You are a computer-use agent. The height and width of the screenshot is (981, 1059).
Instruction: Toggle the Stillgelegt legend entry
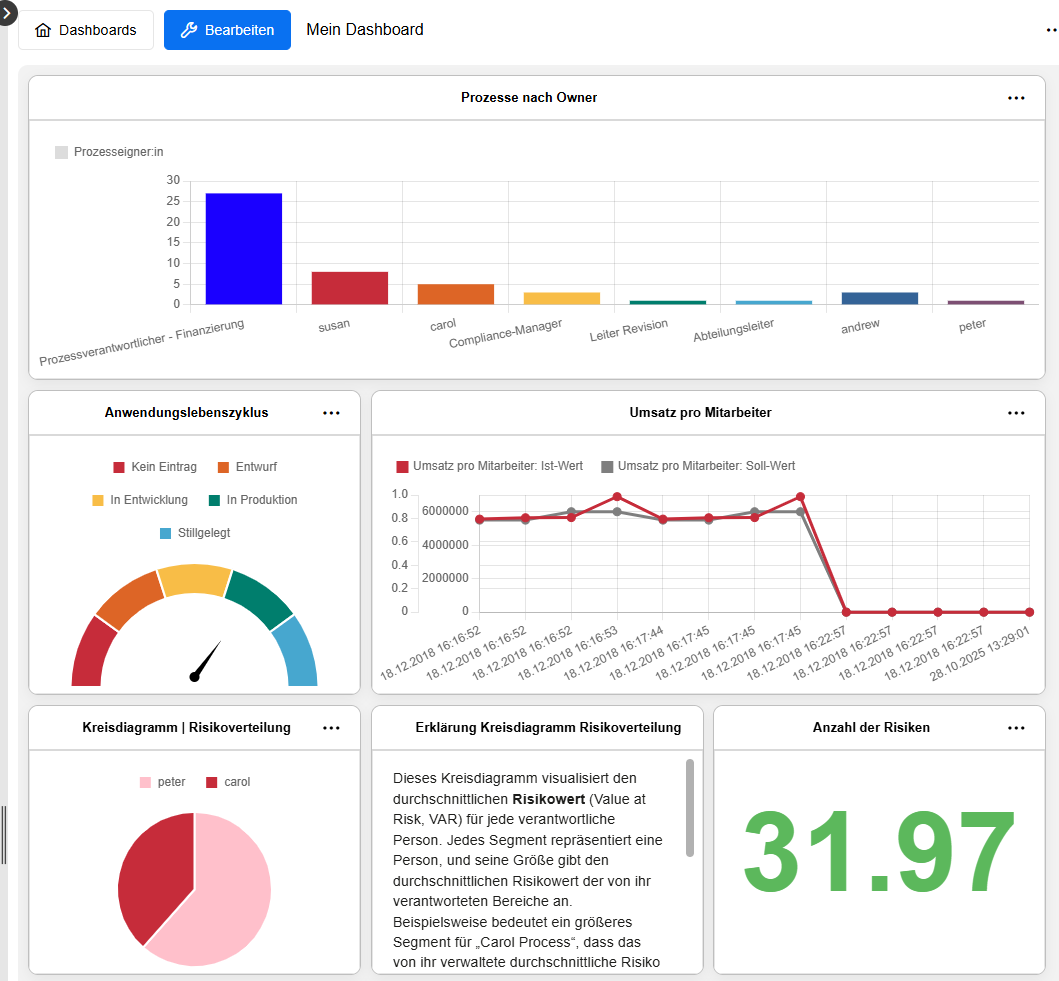[x=194, y=532]
